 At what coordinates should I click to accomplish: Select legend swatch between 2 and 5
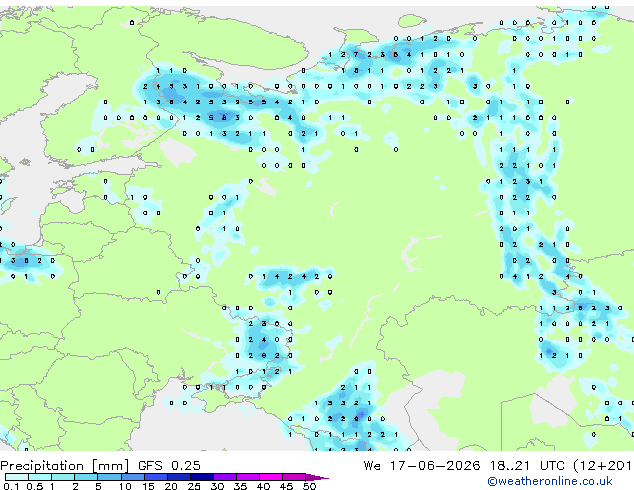click(x=86, y=477)
